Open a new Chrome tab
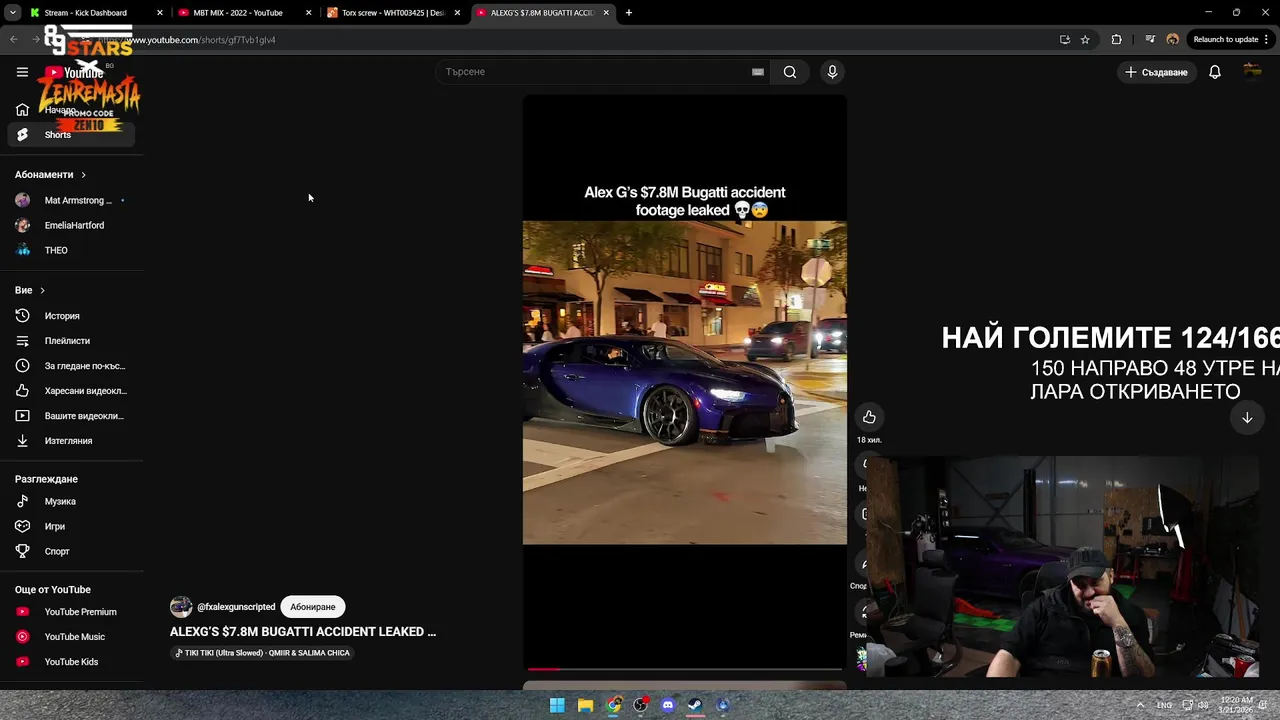This screenshot has width=1280, height=720. tap(629, 13)
